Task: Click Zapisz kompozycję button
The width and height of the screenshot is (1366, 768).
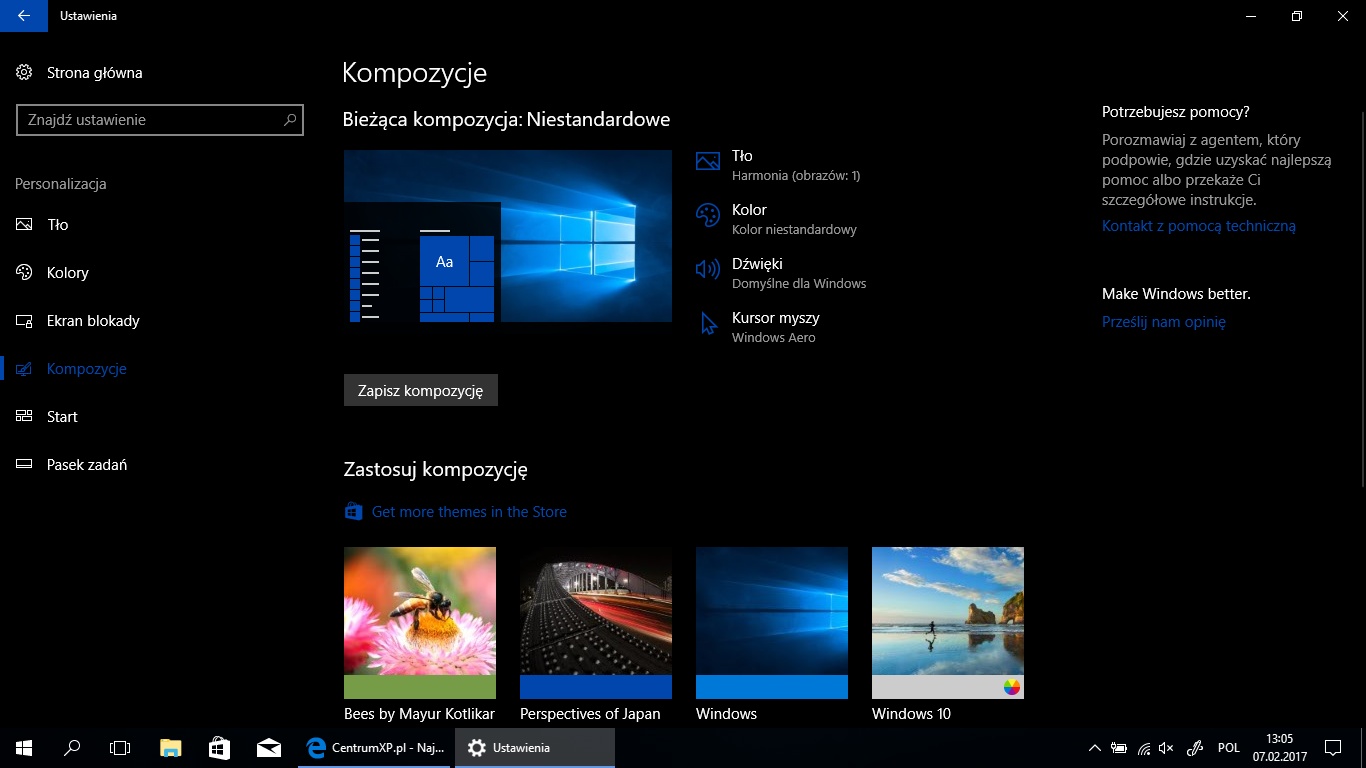Action: click(421, 390)
